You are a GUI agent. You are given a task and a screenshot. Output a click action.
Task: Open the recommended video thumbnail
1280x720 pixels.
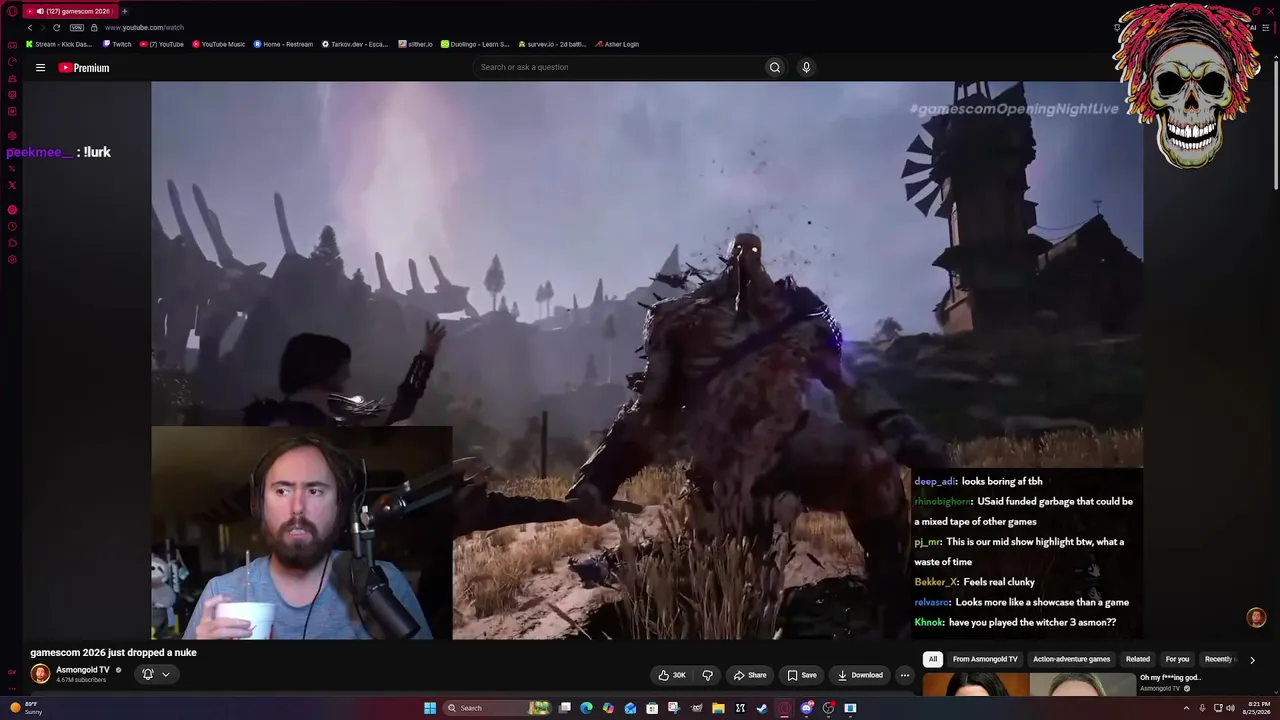[1029, 684]
